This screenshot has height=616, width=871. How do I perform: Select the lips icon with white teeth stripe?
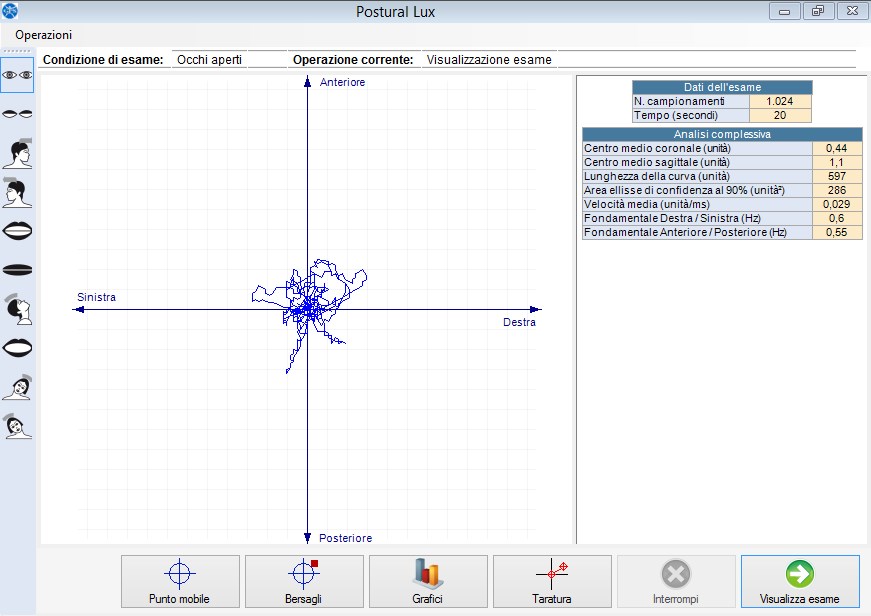(x=17, y=231)
